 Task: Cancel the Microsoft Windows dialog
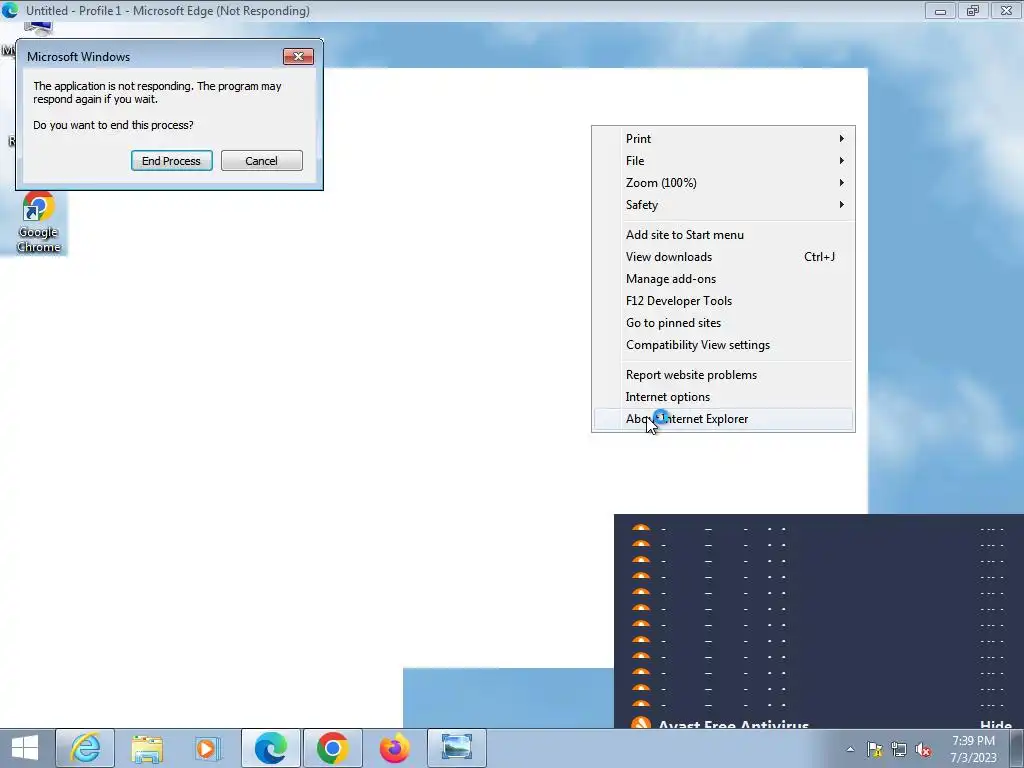point(261,161)
